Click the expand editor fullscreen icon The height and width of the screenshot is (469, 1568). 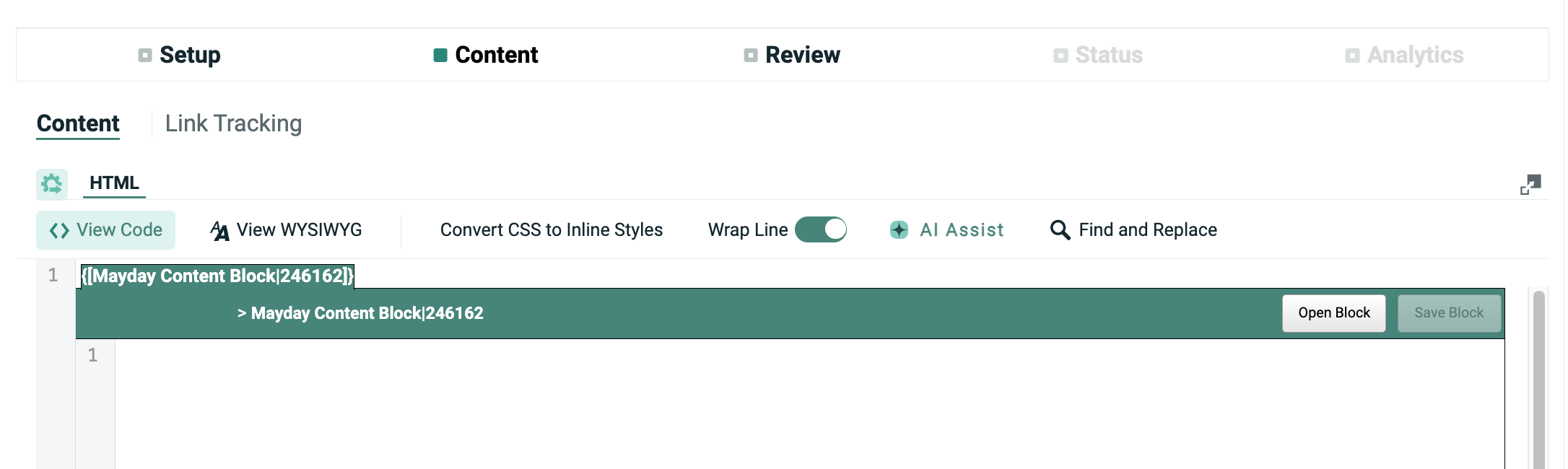click(1530, 185)
